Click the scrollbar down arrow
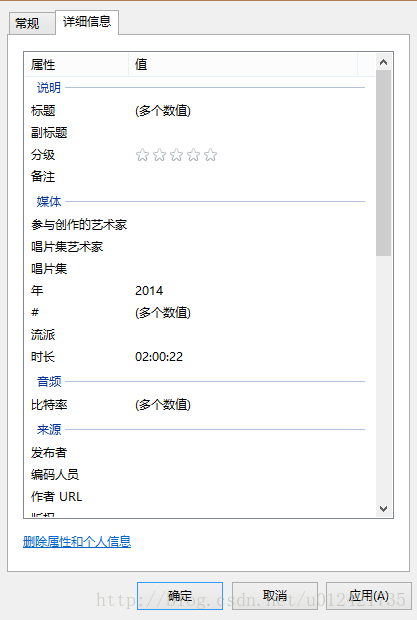Image resolution: width=417 pixels, height=620 pixels. (383, 508)
